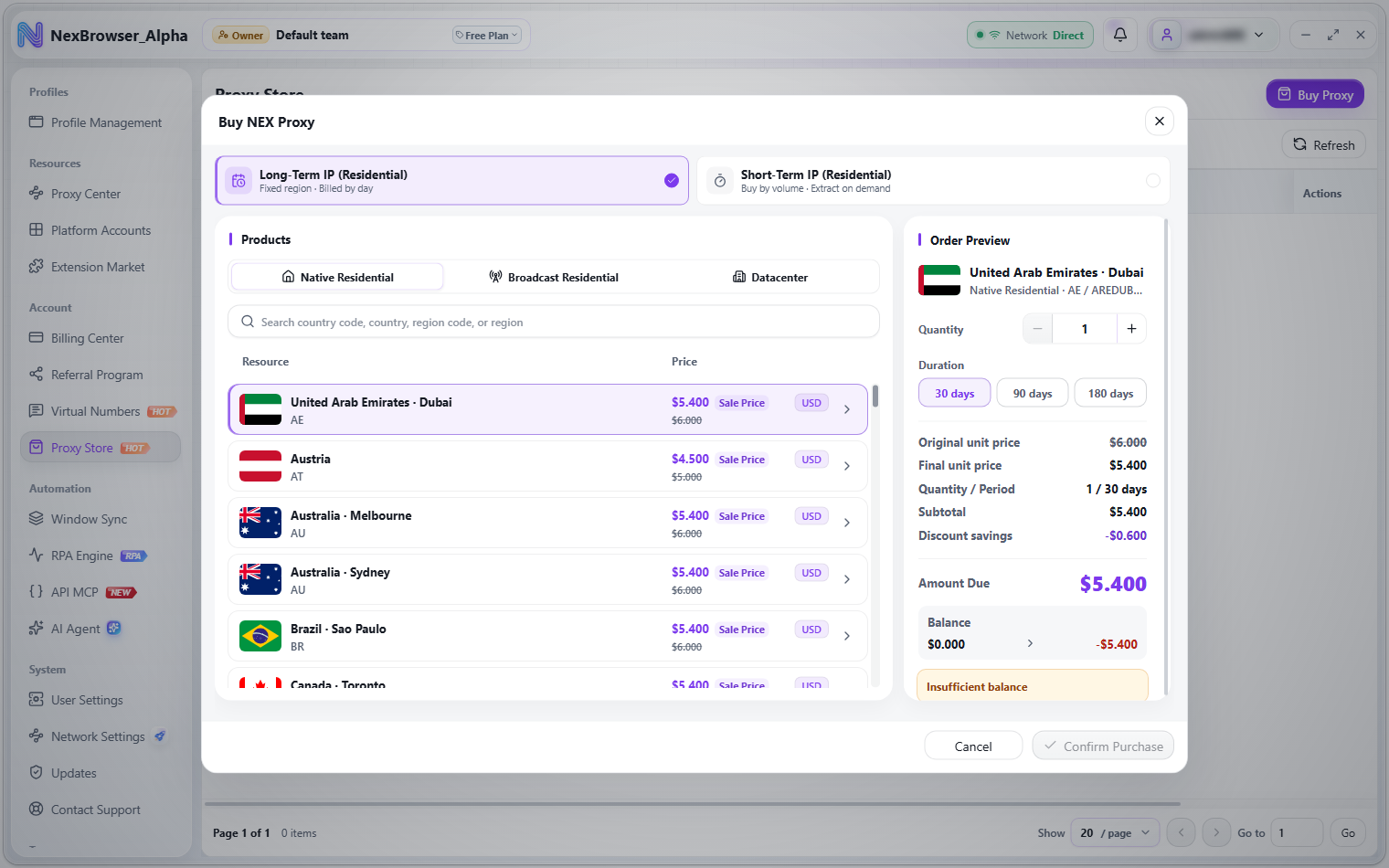Click the notification bell icon
The width and height of the screenshot is (1389, 868).
tap(1119, 35)
